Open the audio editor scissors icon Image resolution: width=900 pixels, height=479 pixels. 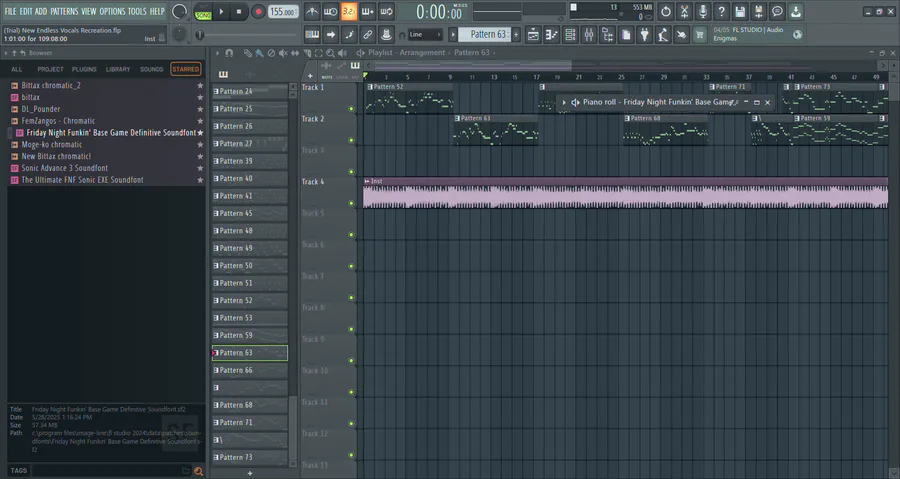click(x=684, y=11)
